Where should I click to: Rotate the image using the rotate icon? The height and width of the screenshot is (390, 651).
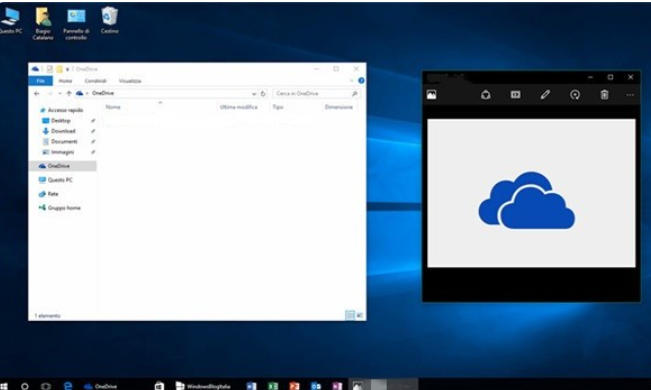pyautogui.click(x=575, y=95)
